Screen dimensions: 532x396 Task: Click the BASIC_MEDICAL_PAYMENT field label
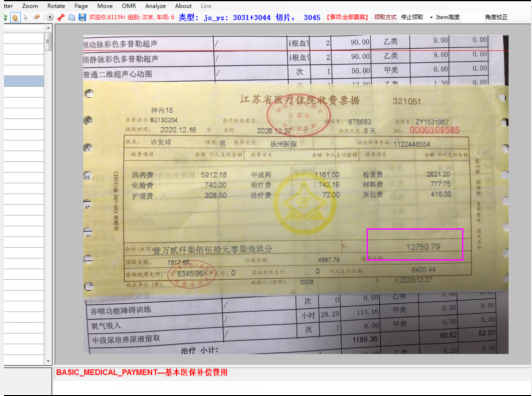tap(142, 372)
